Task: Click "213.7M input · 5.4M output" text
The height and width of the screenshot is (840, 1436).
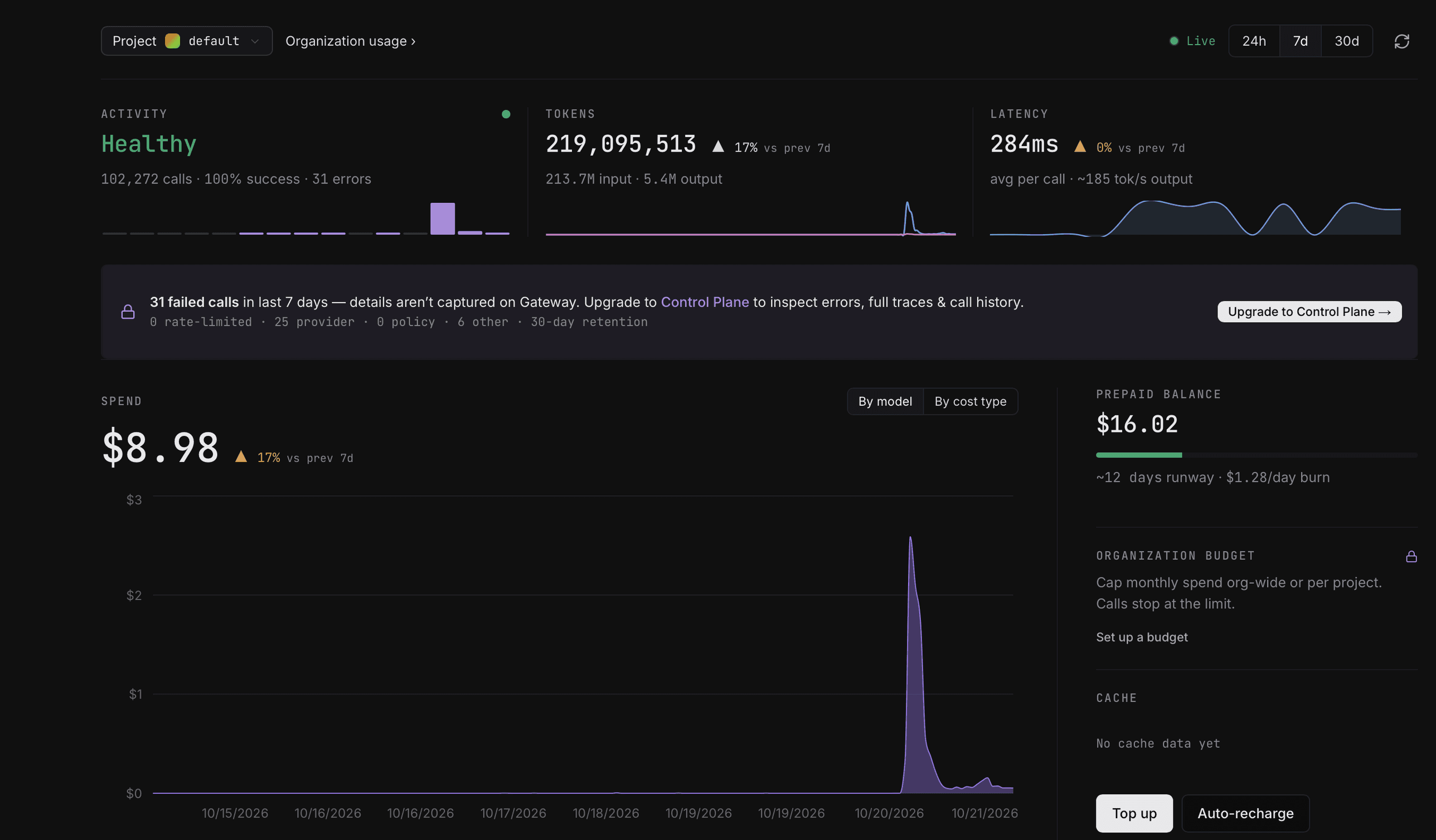Action: coord(634,179)
